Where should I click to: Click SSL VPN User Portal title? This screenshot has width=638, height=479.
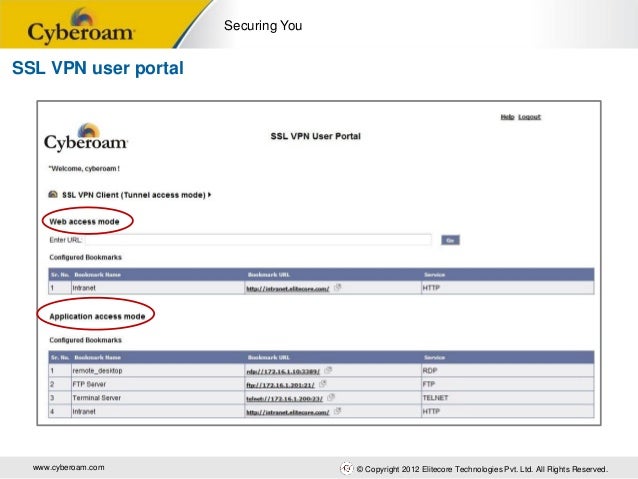(315, 136)
